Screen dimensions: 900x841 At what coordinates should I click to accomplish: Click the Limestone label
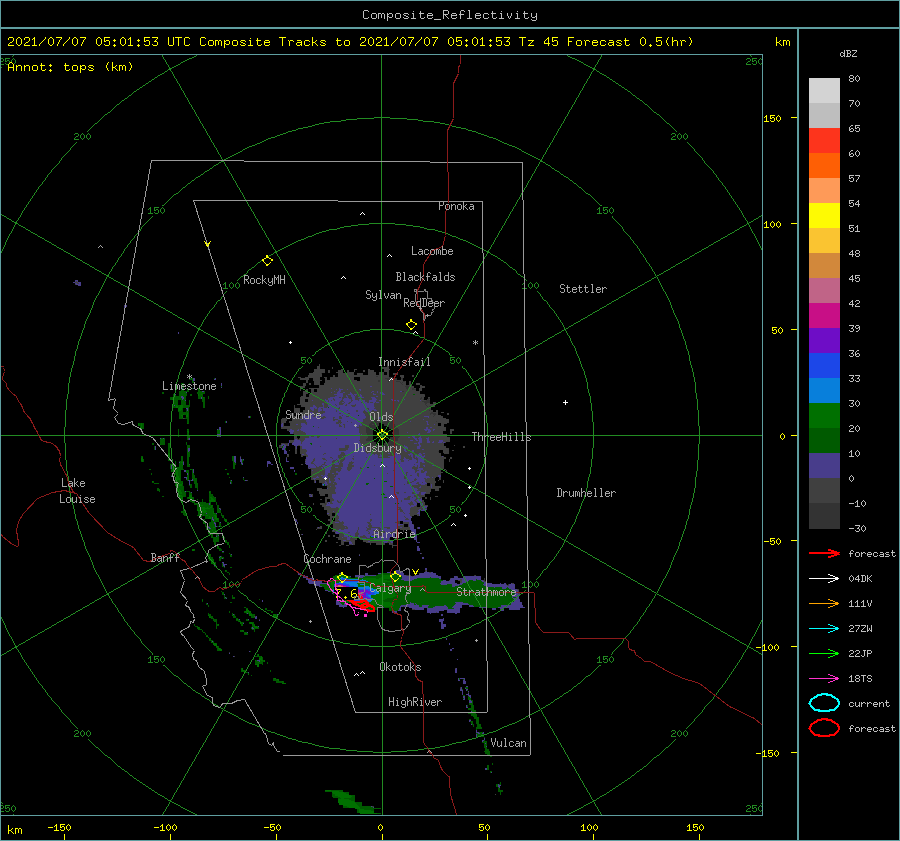point(189,386)
